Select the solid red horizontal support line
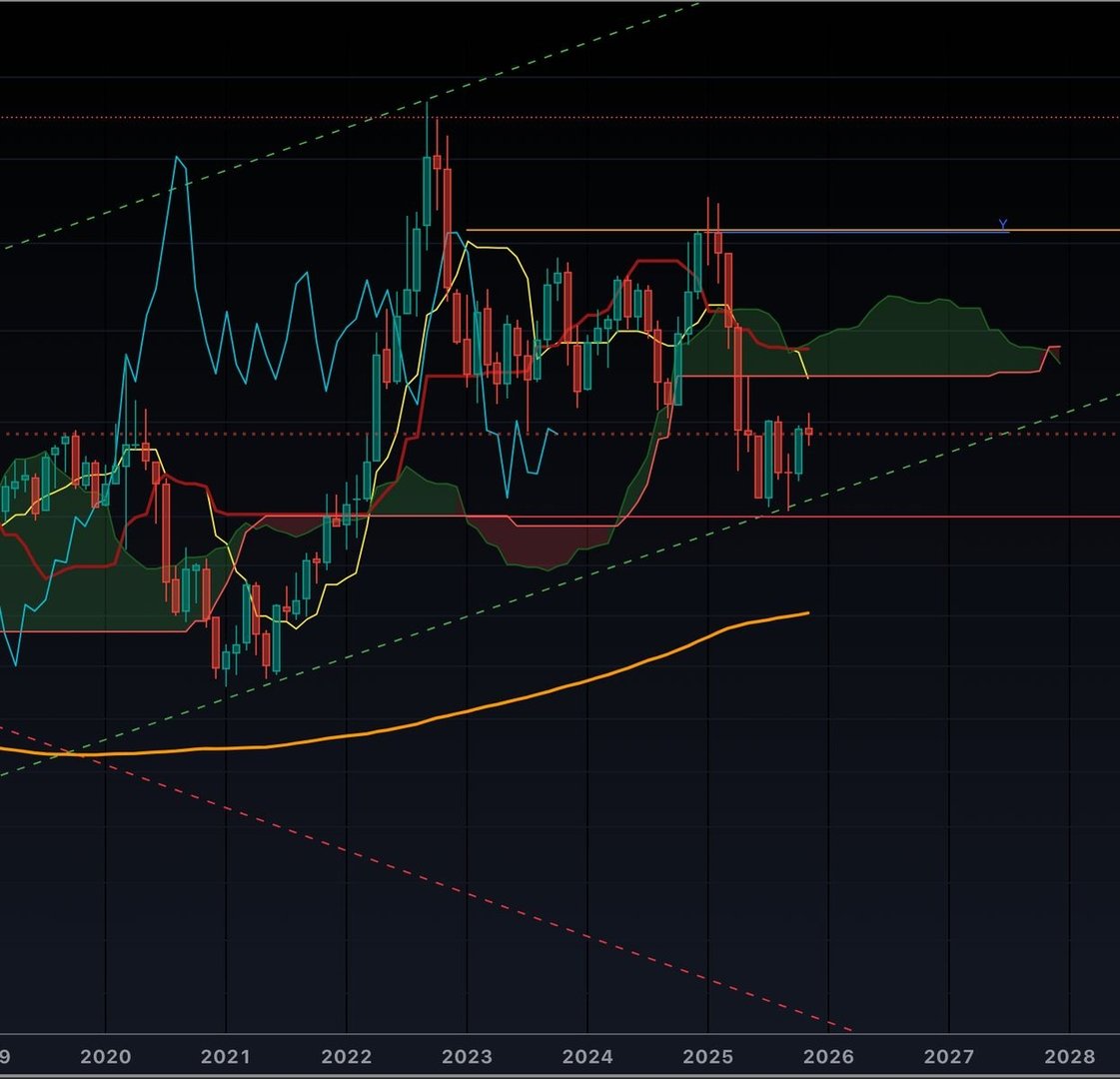The image size is (1120, 1079). [949, 517]
